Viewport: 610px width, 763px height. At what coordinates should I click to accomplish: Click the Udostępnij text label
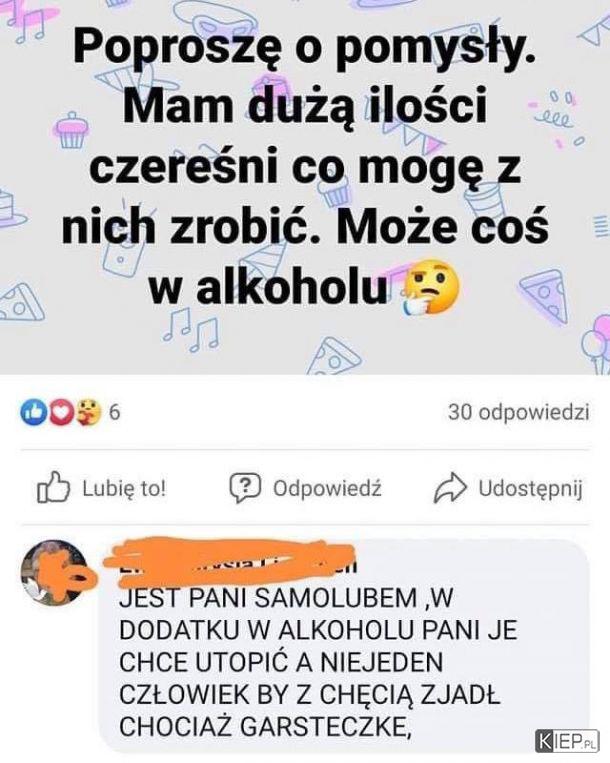point(530,489)
